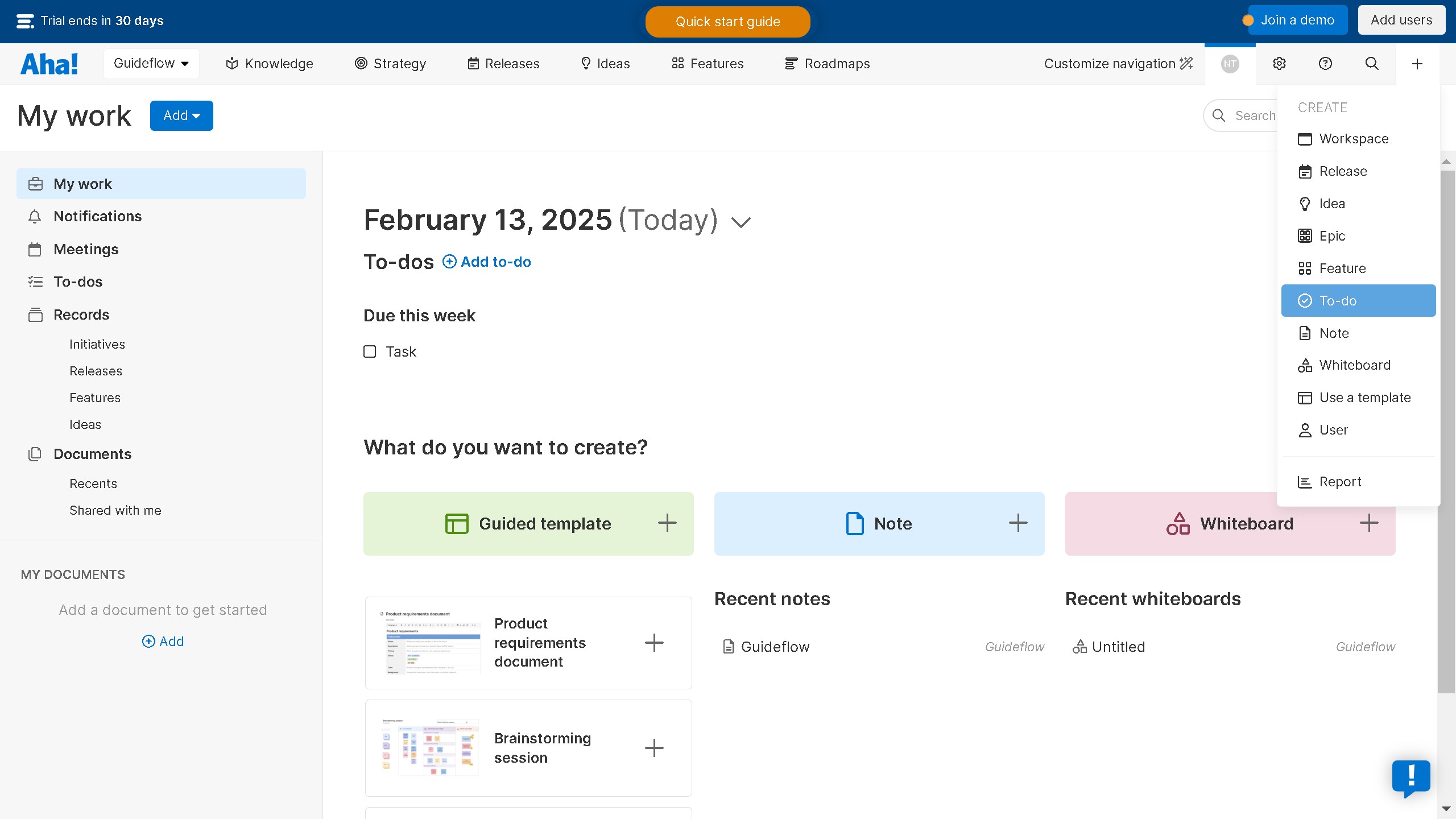Viewport: 1456px width, 819px height.
Task: Click the Quick start guide button
Action: click(727, 22)
